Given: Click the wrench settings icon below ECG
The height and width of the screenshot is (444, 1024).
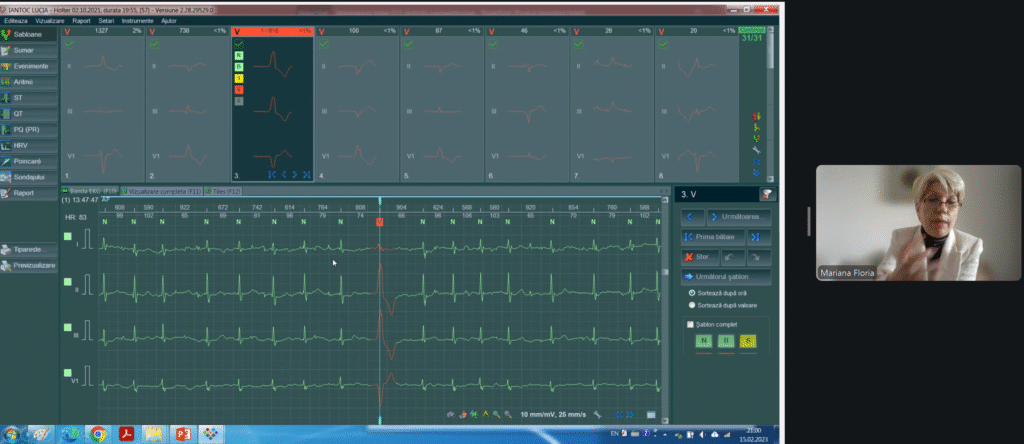Looking at the screenshot, I should click(597, 413).
